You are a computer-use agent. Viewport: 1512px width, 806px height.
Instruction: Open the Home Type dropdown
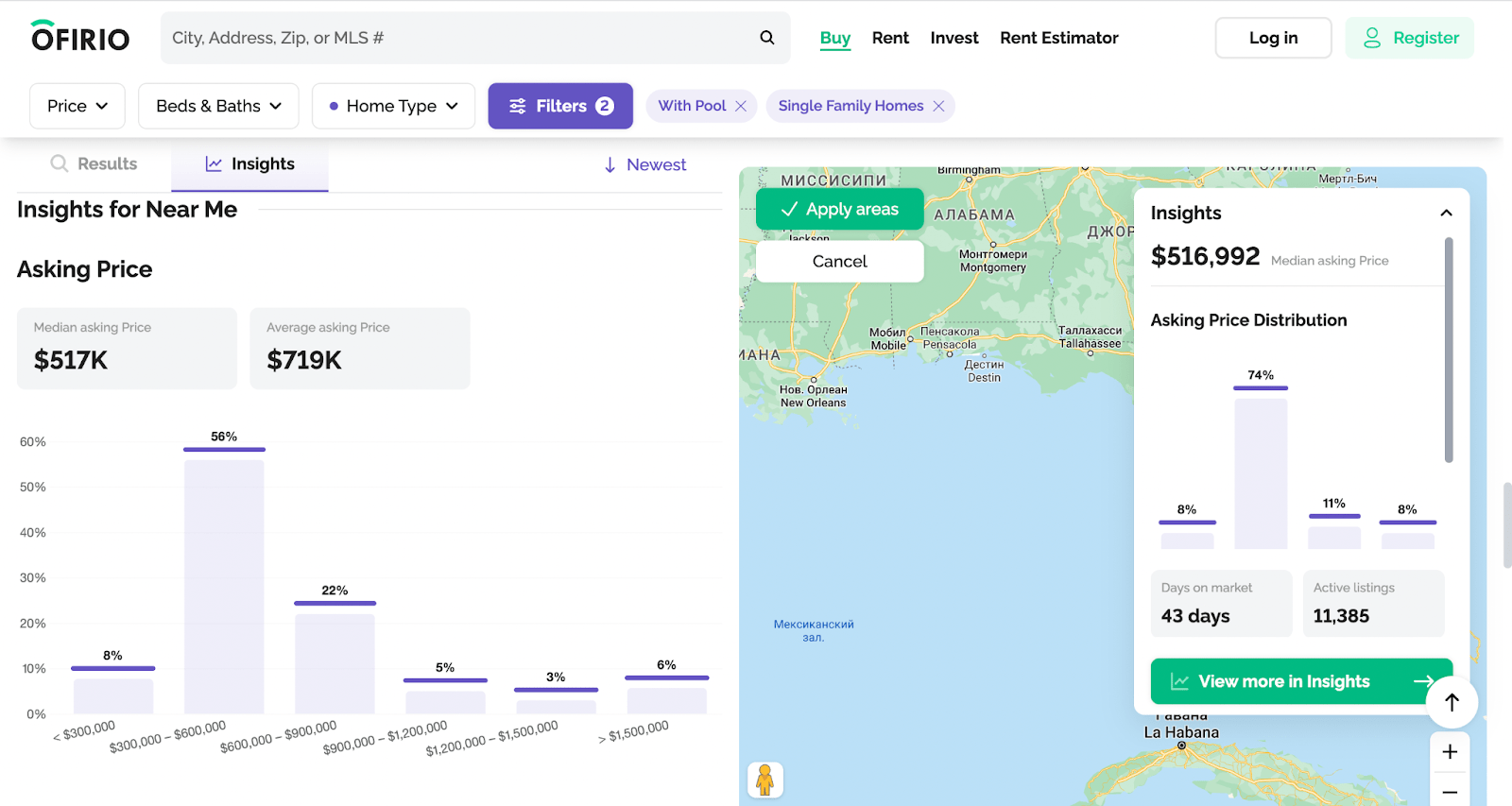click(393, 106)
